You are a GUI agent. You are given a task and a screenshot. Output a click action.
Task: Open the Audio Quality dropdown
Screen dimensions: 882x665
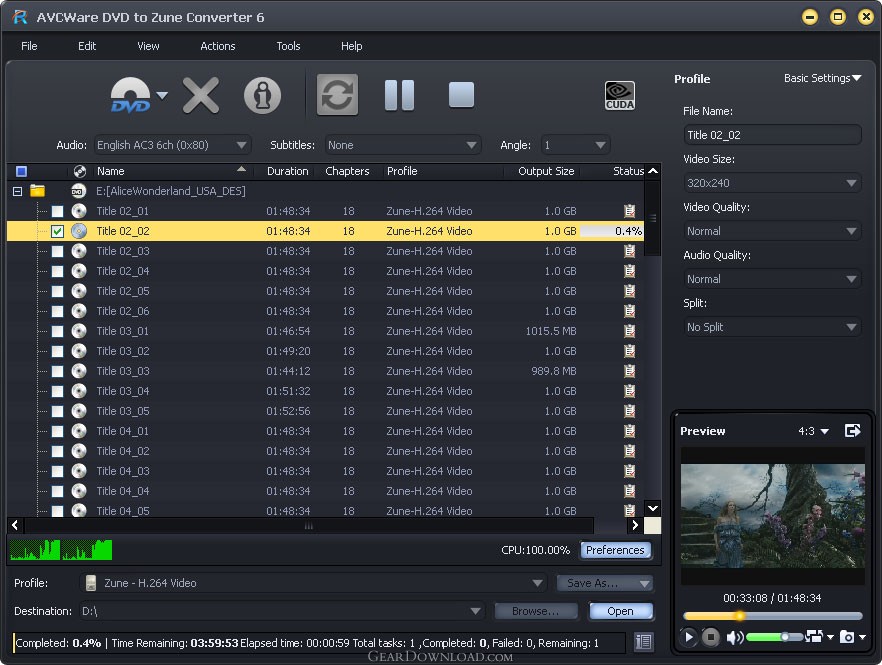772,279
